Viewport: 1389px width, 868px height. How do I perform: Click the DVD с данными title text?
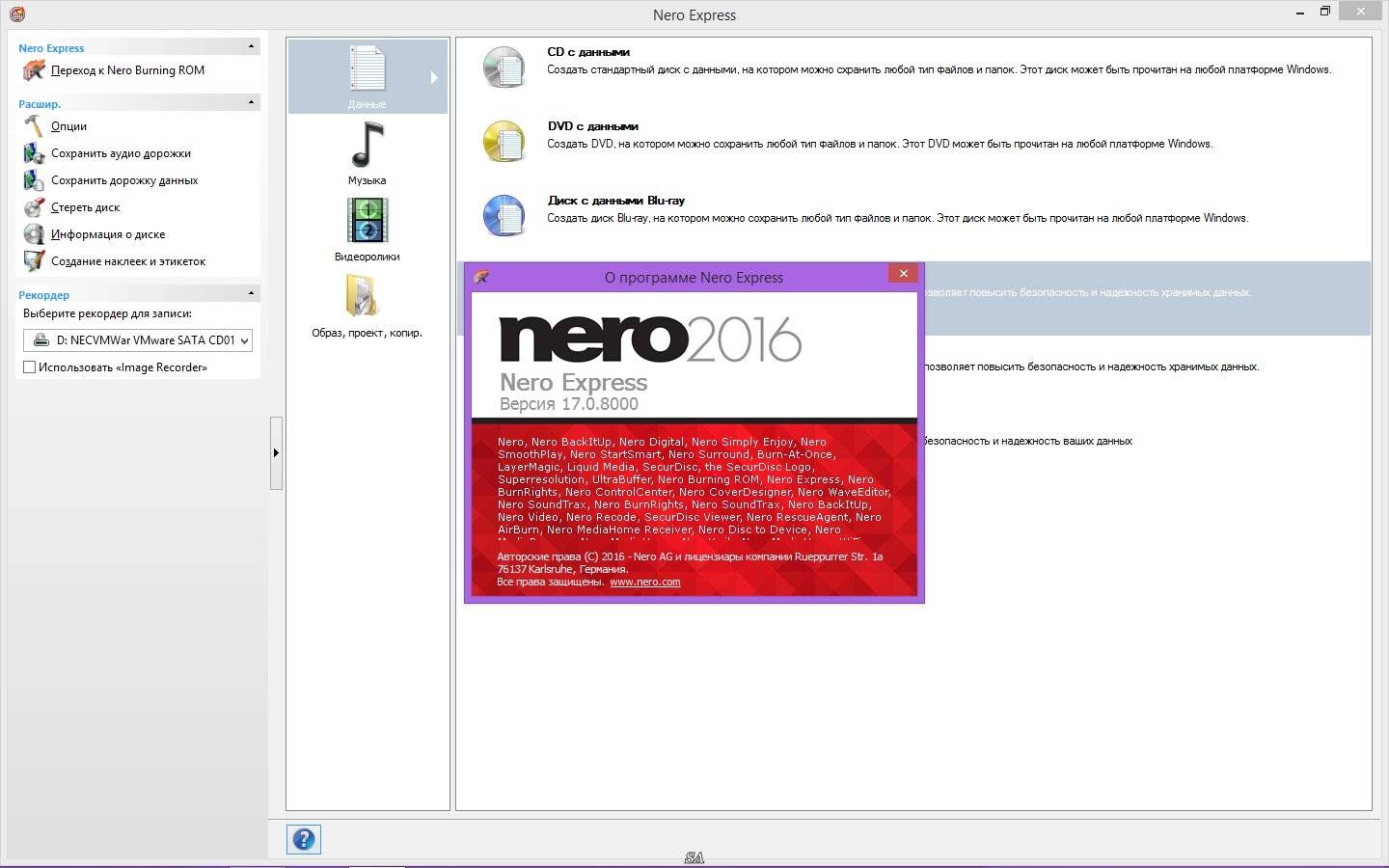pos(592,126)
